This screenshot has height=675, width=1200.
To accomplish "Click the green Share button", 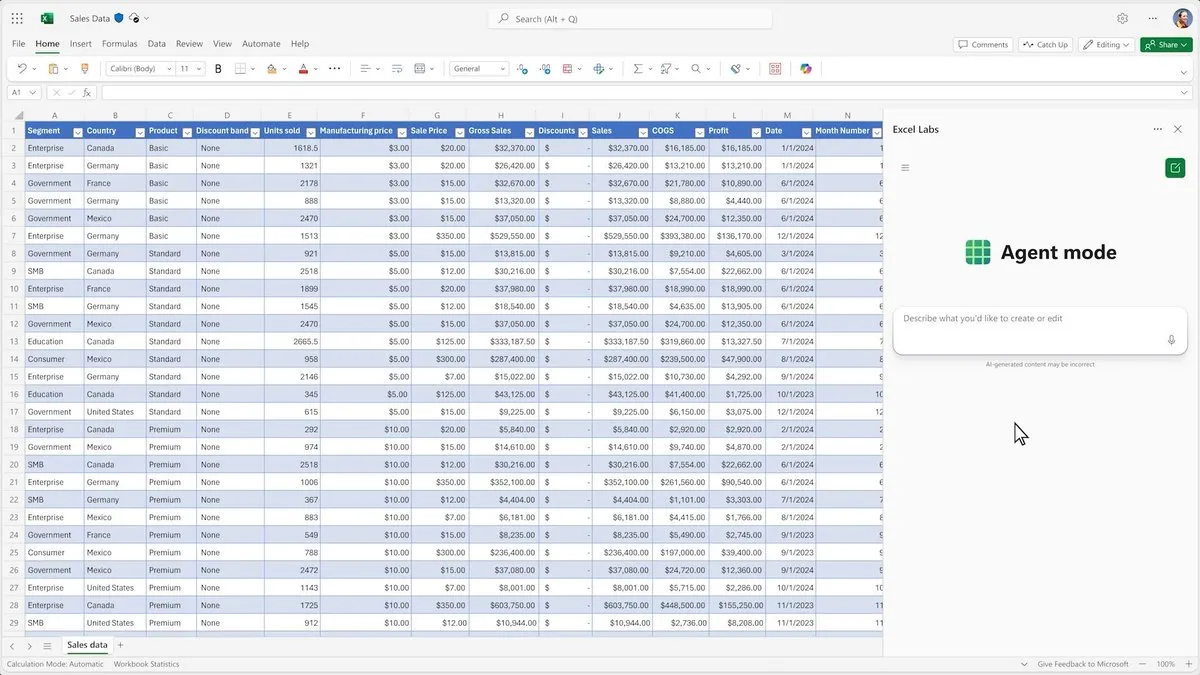I will [1166, 44].
